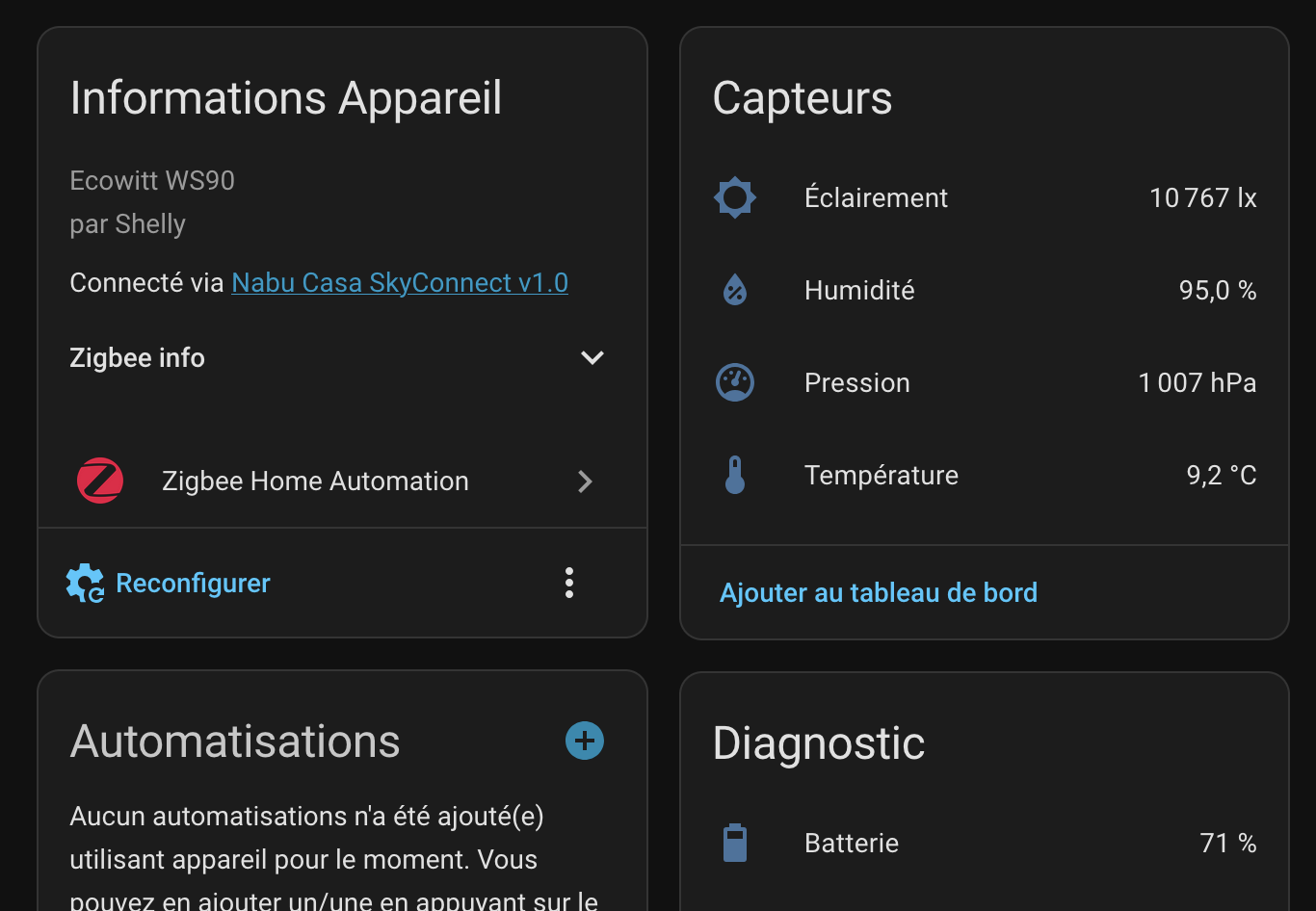Image resolution: width=1316 pixels, height=911 pixels.
Task: Click the Humidité water drop icon
Action: tap(734, 290)
